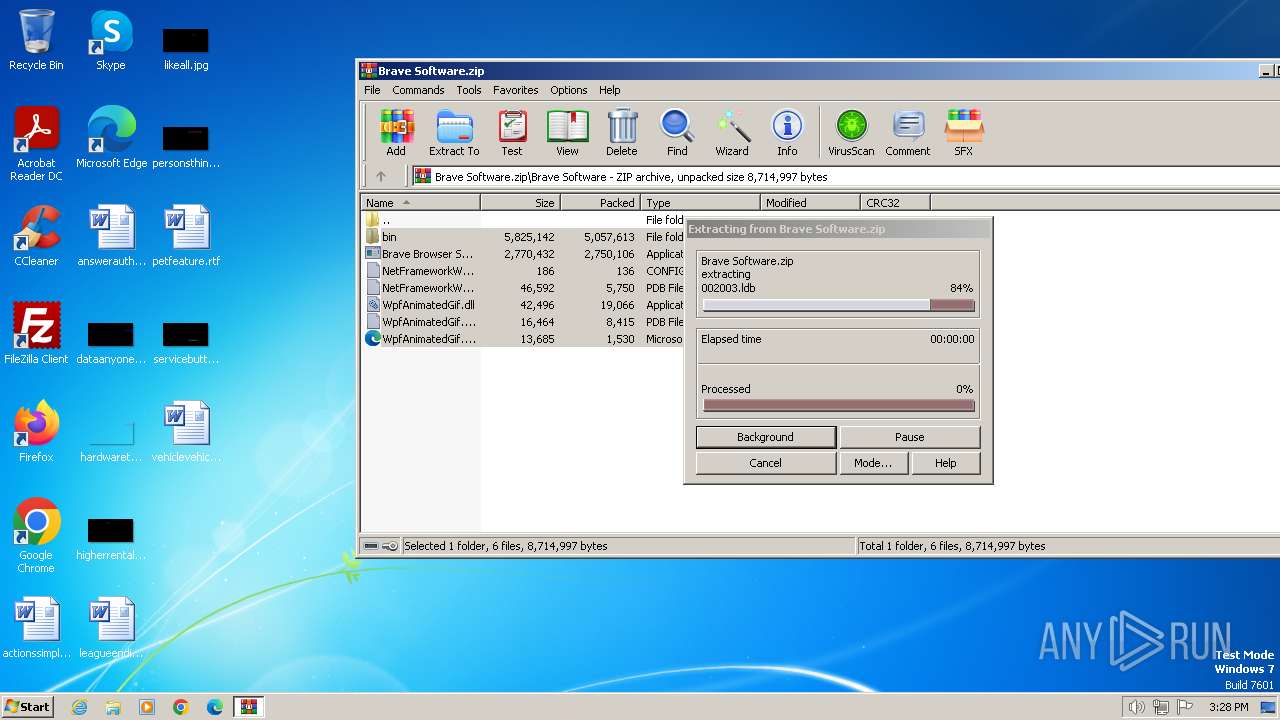This screenshot has height=720, width=1280.
Task: Select the file row sized 46,592
Action: pos(522,288)
